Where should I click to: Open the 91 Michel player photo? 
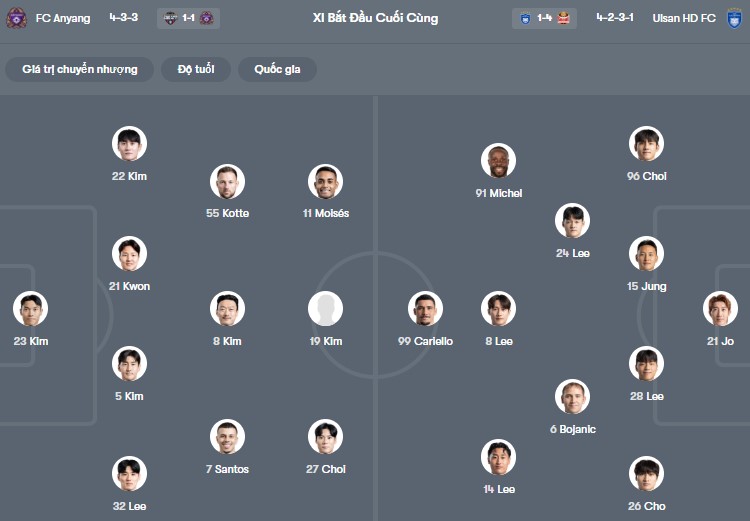(498, 161)
